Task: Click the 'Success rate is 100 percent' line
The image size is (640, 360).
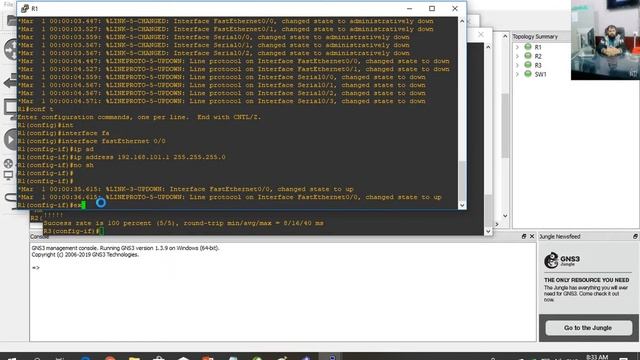Action: coord(183,223)
